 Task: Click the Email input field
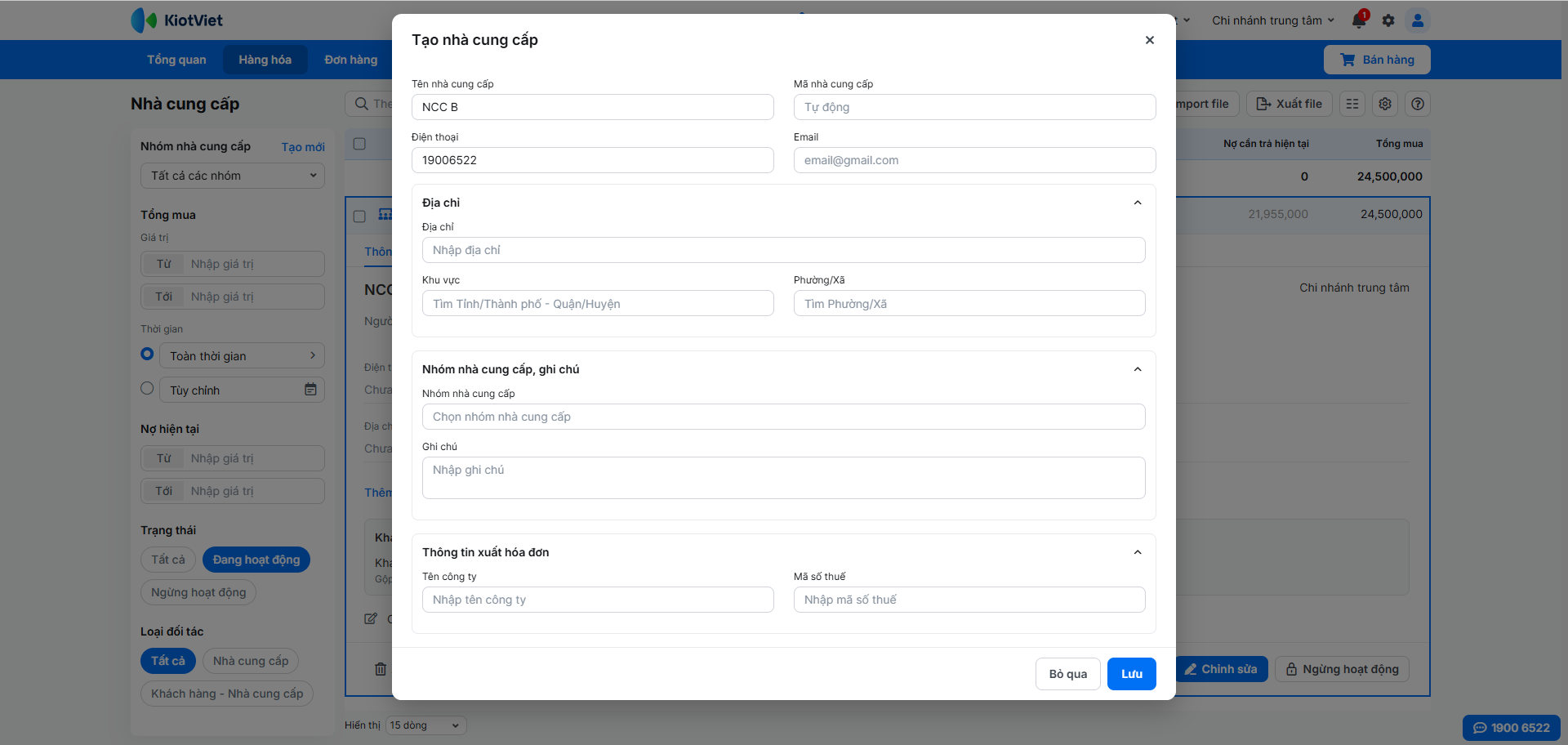(x=974, y=160)
